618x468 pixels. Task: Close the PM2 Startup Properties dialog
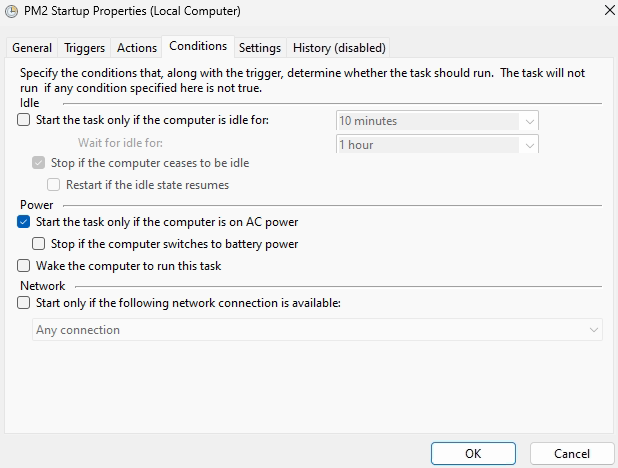pyautogui.click(x=609, y=11)
